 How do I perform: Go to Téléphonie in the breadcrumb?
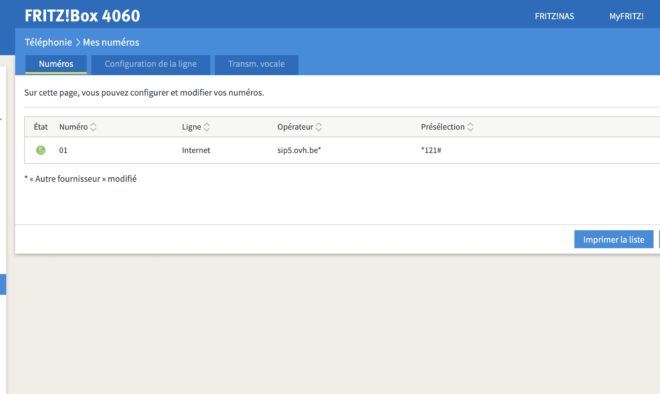pyautogui.click(x=48, y=42)
